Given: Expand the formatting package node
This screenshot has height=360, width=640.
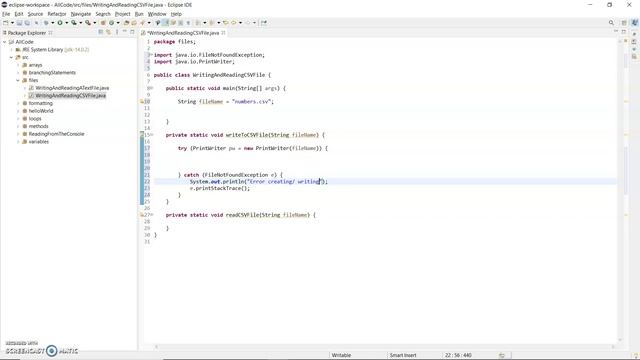Looking at the screenshot, I should point(18,104).
